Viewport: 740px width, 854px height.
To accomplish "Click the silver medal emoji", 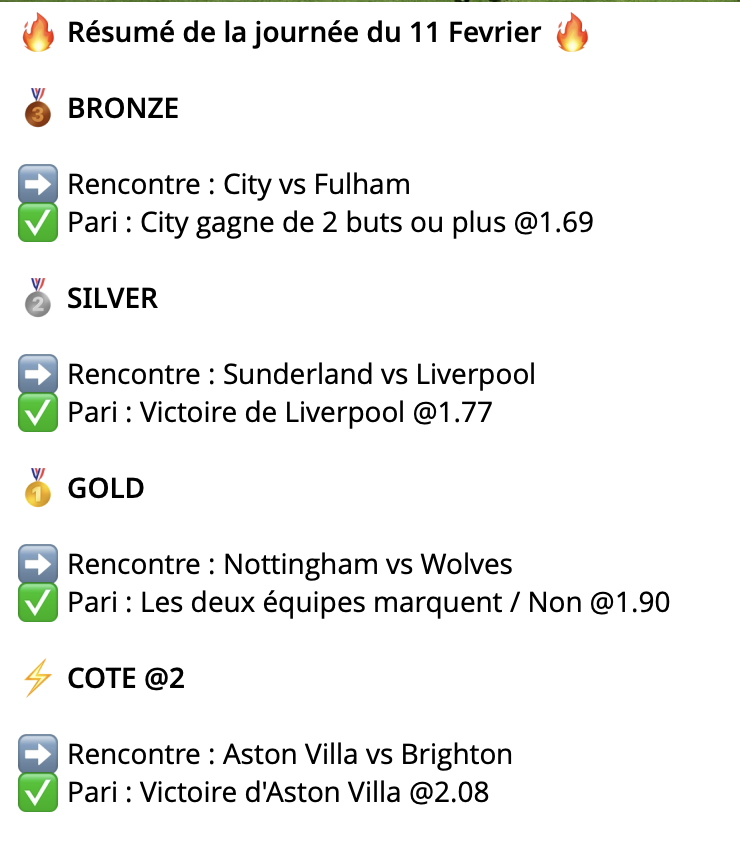I will click(37, 298).
